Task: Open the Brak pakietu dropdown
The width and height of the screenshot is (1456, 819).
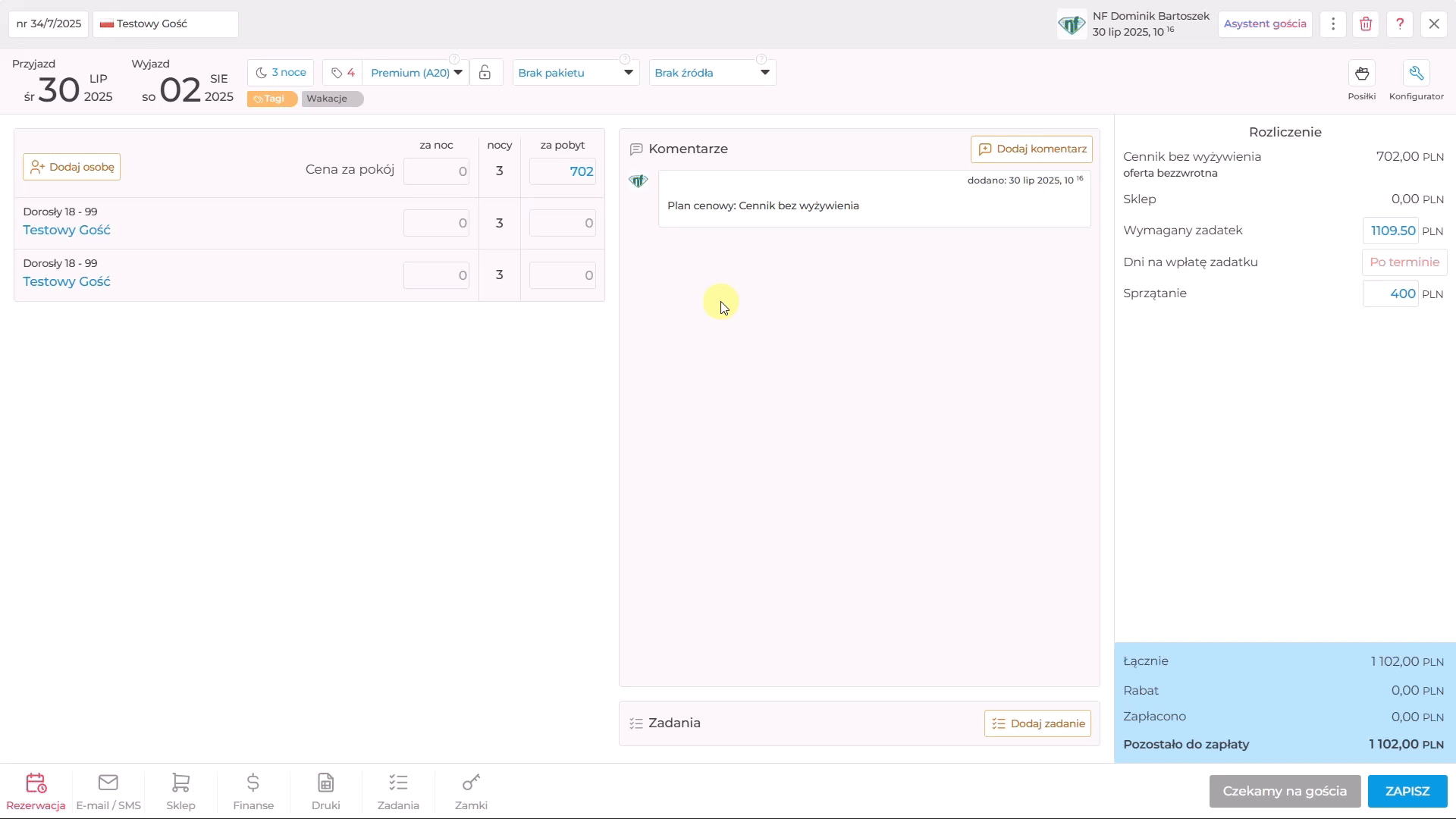Action: coord(576,73)
